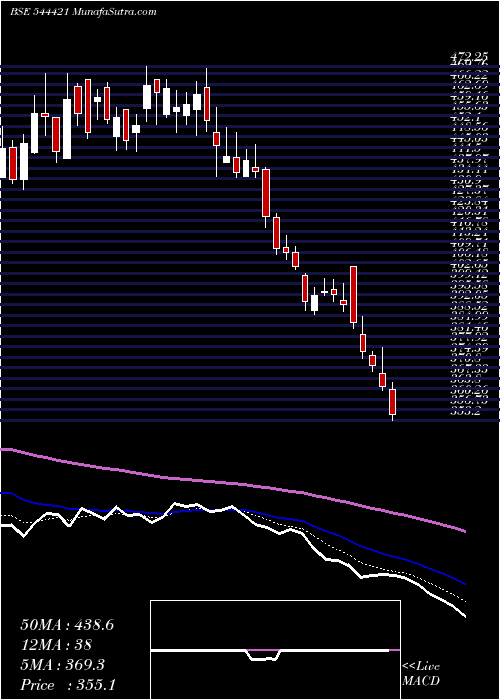Viewport: 500px width, 700px height.
Task: Select the '5MA : 369.3' readout
Action: point(62,665)
